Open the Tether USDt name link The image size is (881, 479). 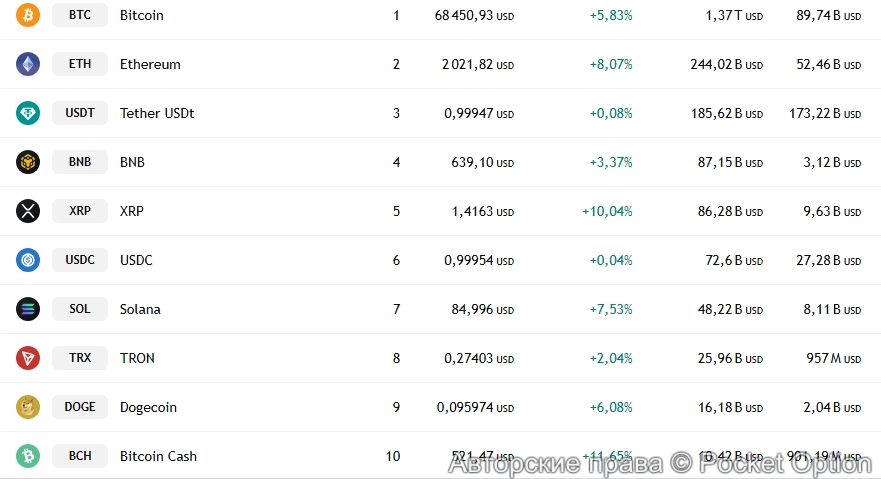[x=157, y=113]
